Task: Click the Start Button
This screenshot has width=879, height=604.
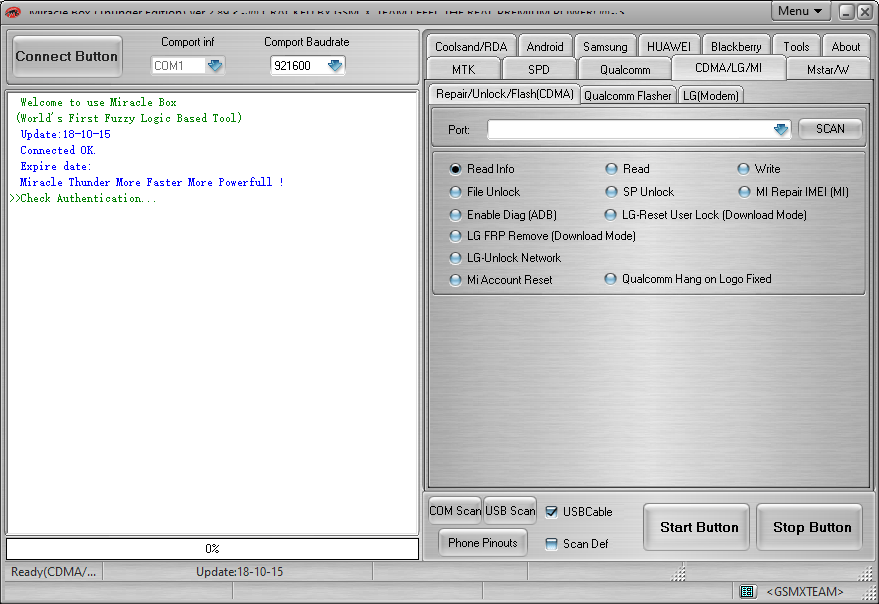Action: click(696, 527)
